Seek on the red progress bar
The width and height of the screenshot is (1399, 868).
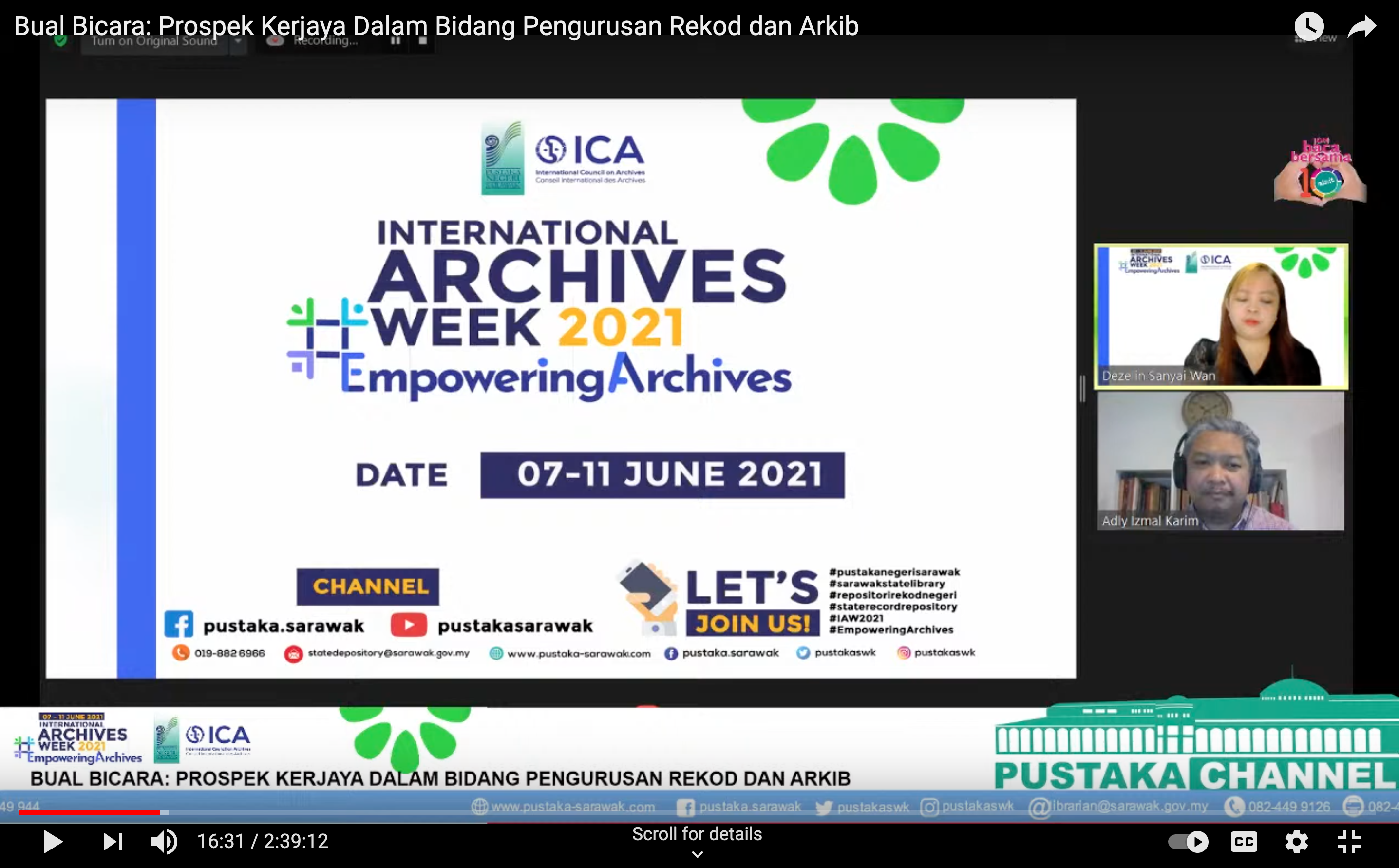90,812
